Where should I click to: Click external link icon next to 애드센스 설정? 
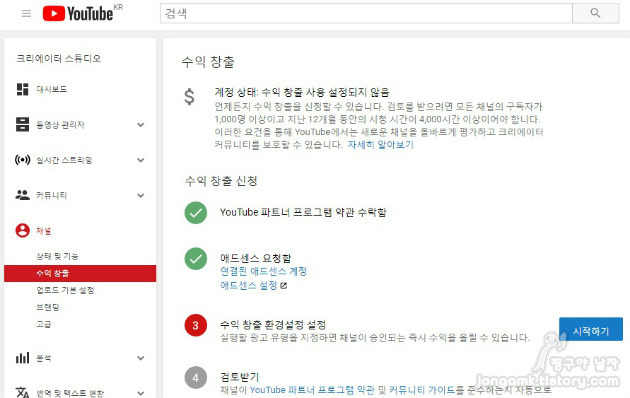283,286
